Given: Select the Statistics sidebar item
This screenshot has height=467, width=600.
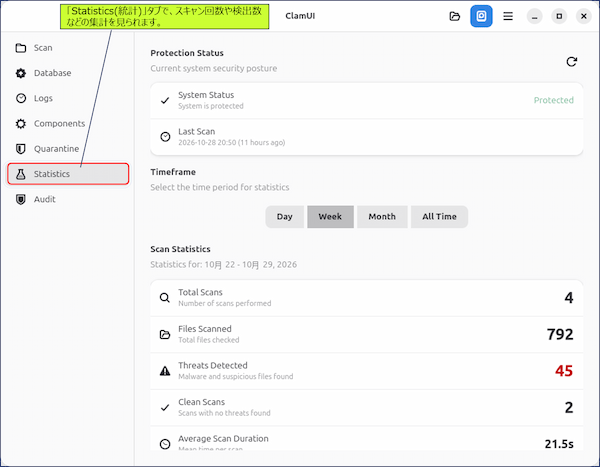Looking at the screenshot, I should [68, 174].
